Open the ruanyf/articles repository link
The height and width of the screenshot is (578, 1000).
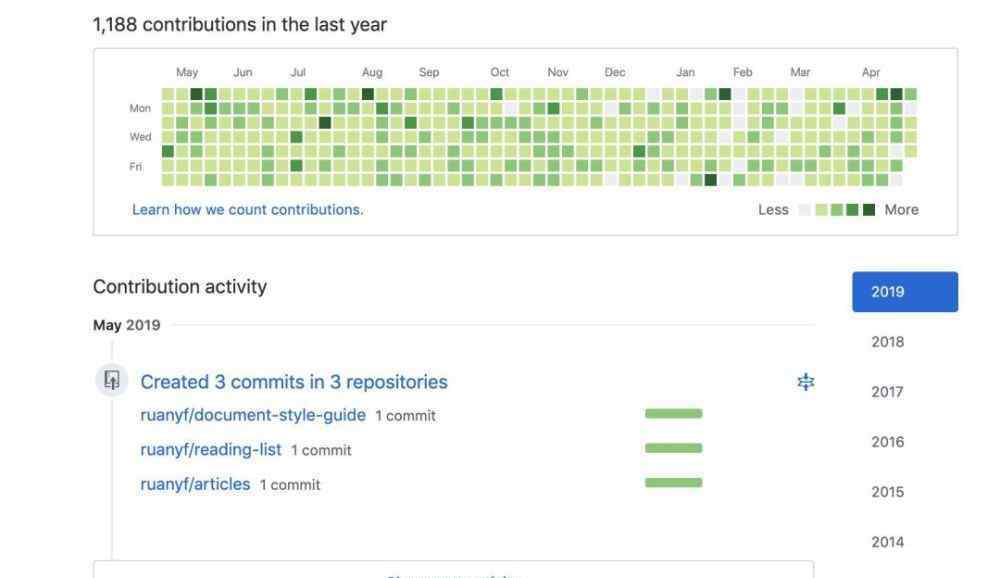195,484
